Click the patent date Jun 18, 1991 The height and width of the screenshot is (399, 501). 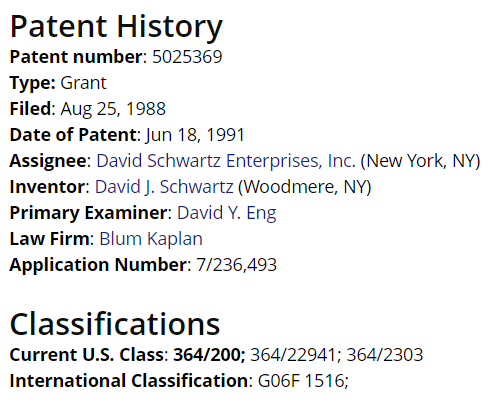click(x=195, y=135)
